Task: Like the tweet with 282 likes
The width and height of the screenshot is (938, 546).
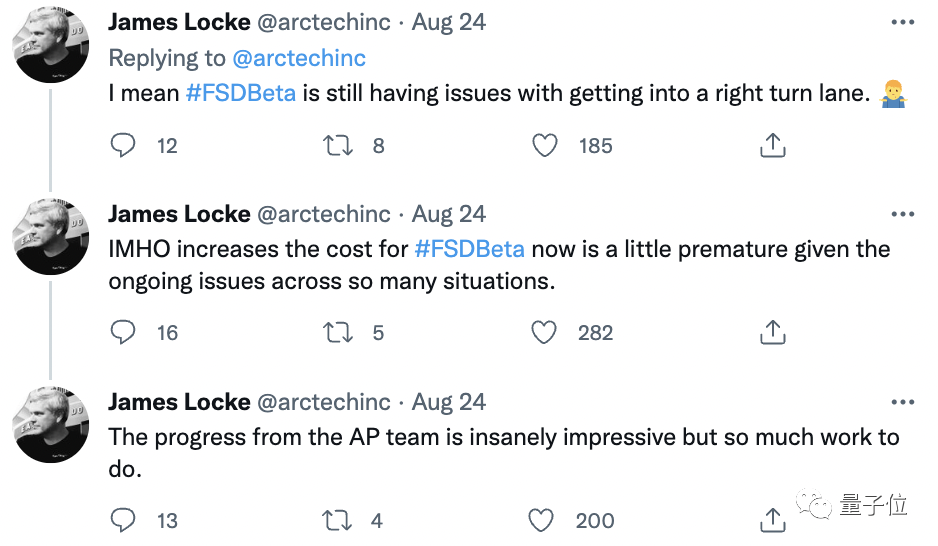Action: click(545, 333)
